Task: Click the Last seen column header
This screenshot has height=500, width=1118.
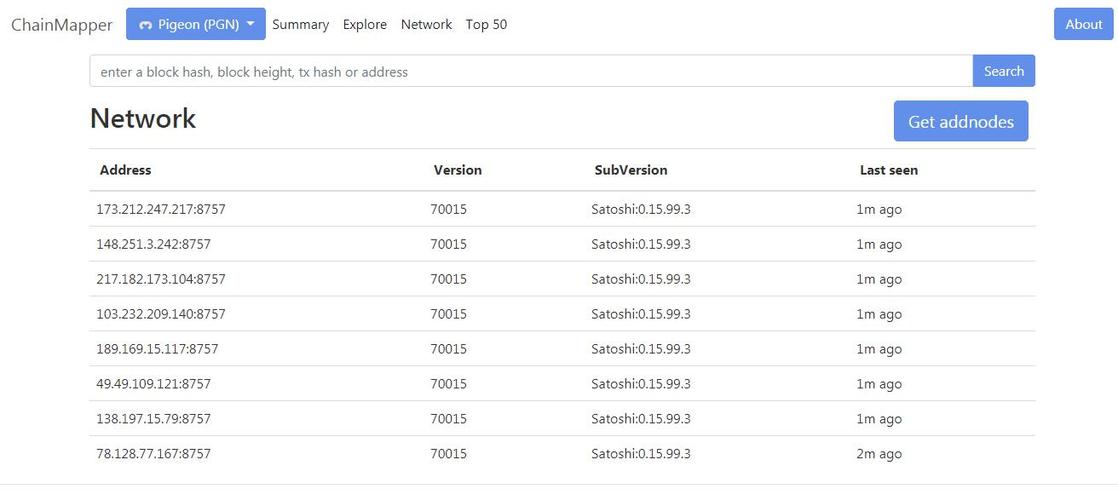Action: pyautogui.click(x=889, y=170)
